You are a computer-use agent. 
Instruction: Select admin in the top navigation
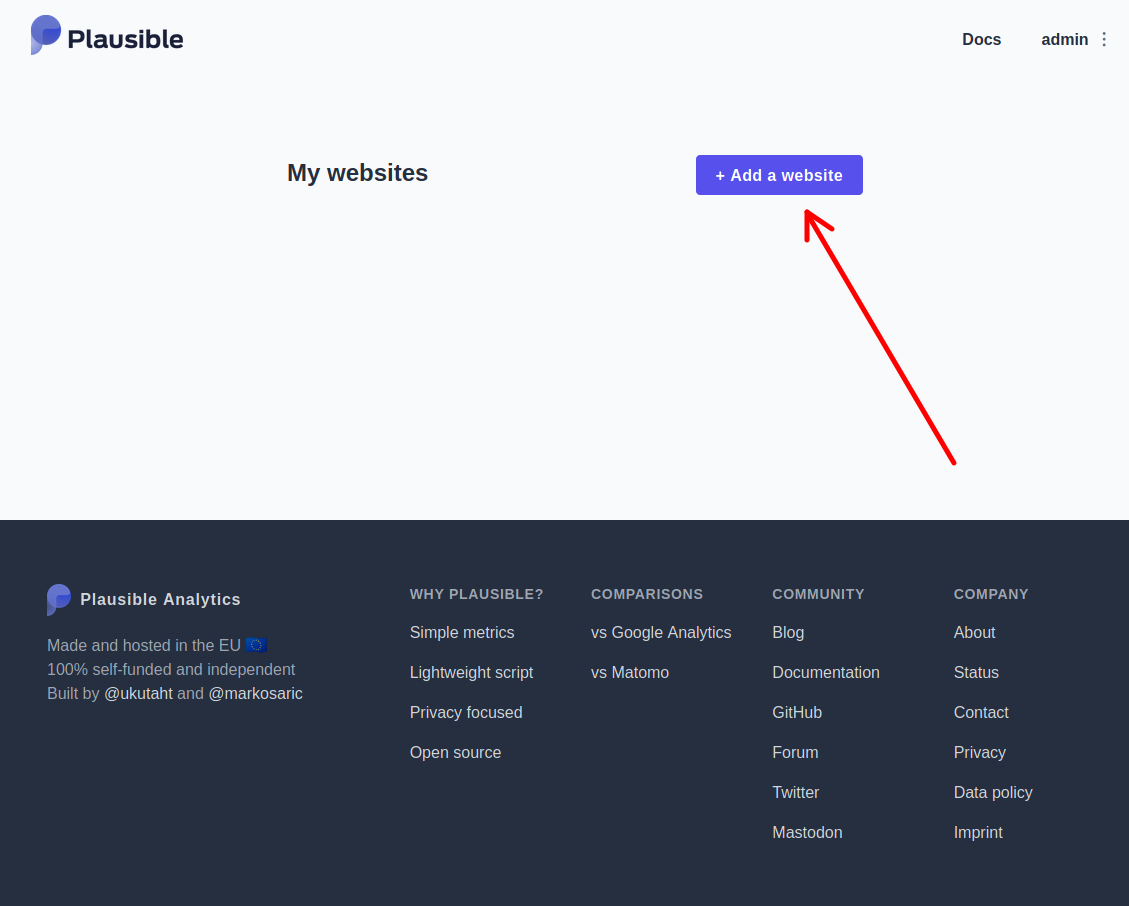(1063, 39)
